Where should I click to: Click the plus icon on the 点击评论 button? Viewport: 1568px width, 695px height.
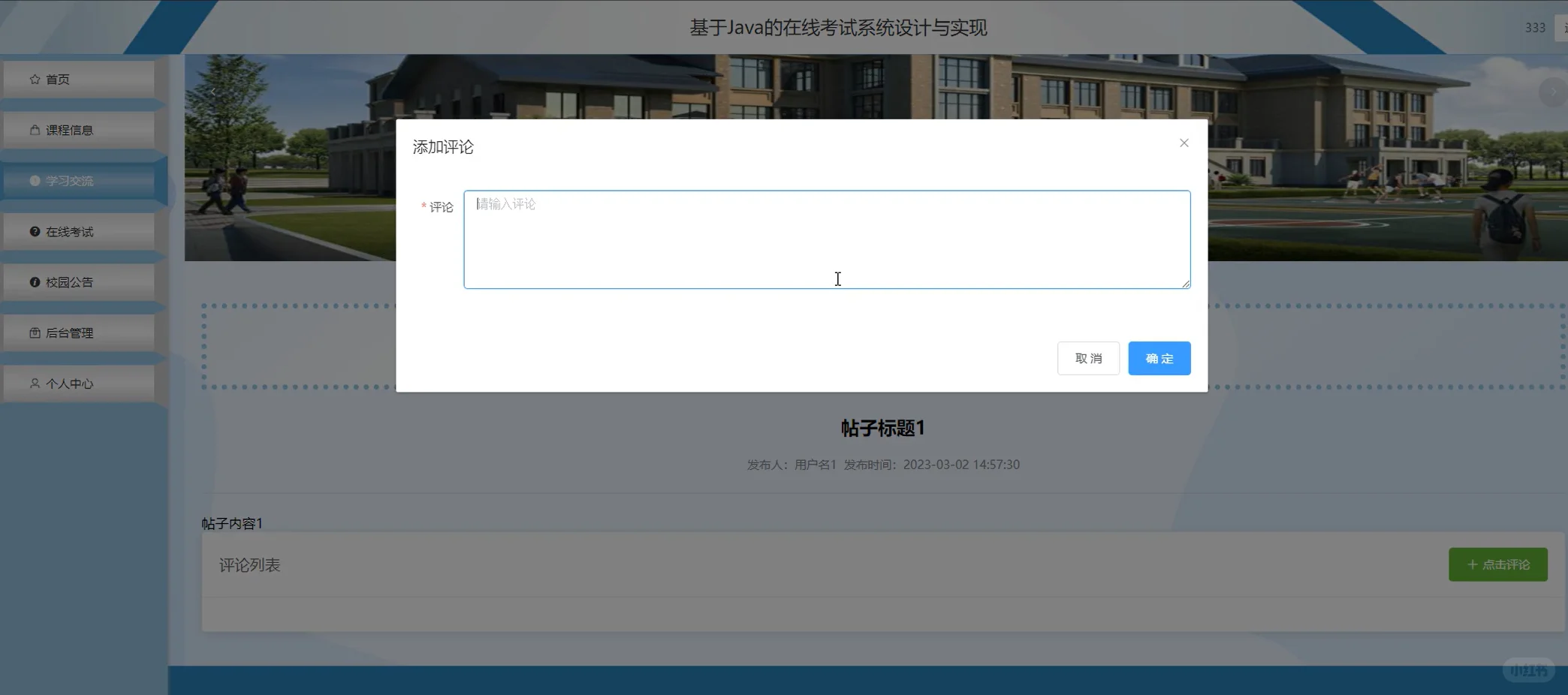click(1471, 564)
